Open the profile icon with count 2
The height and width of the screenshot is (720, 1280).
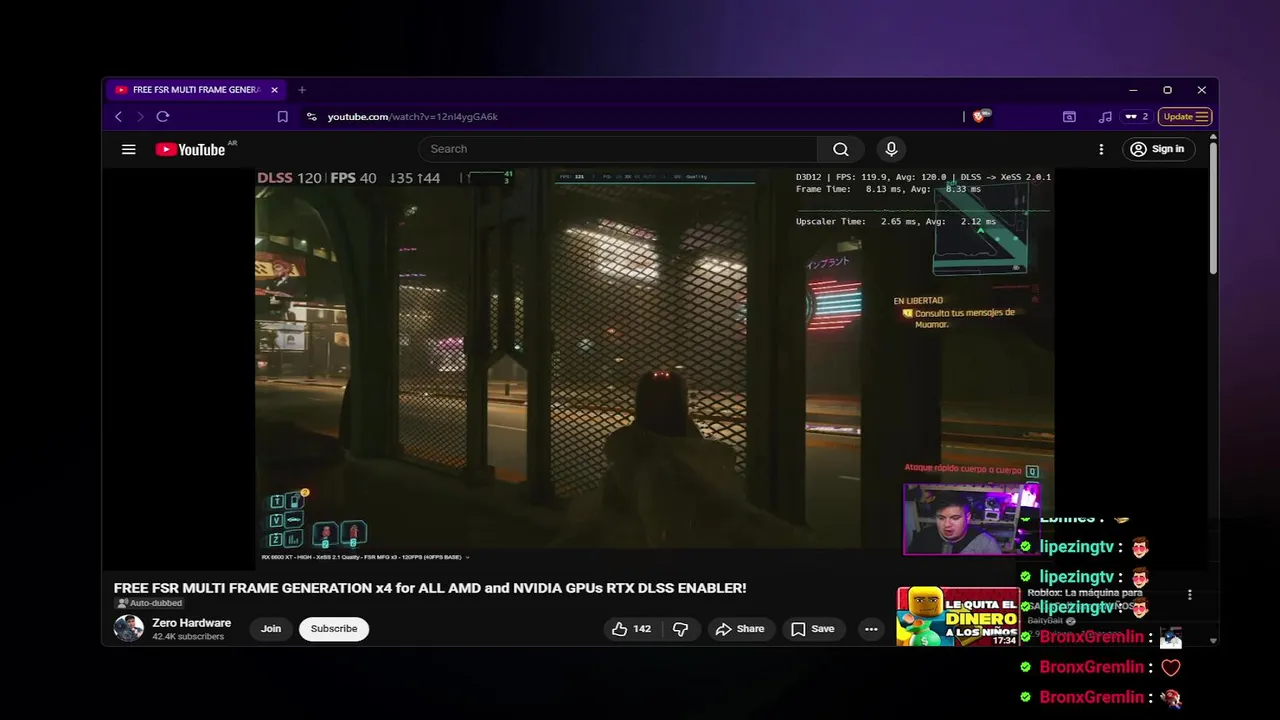tap(1137, 117)
